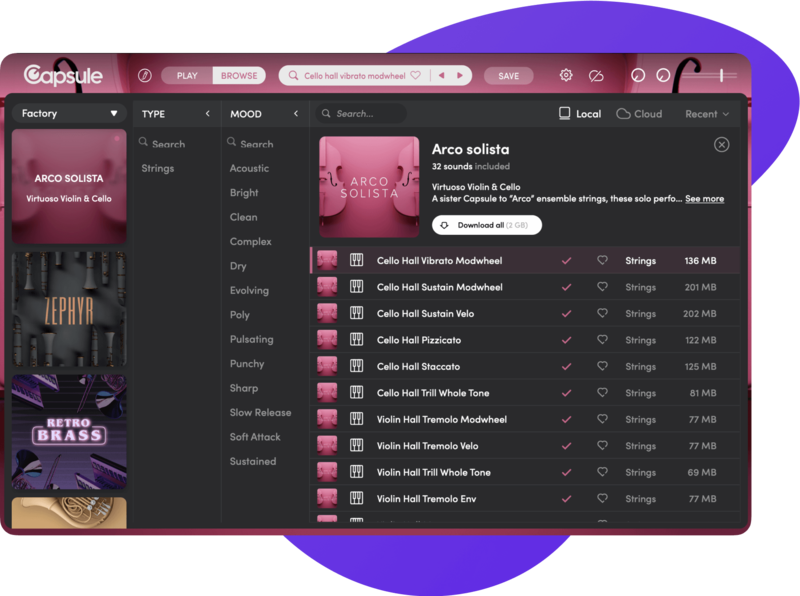Click the Arco Solista cover artwork
The width and height of the screenshot is (800, 596).
pos(369,187)
